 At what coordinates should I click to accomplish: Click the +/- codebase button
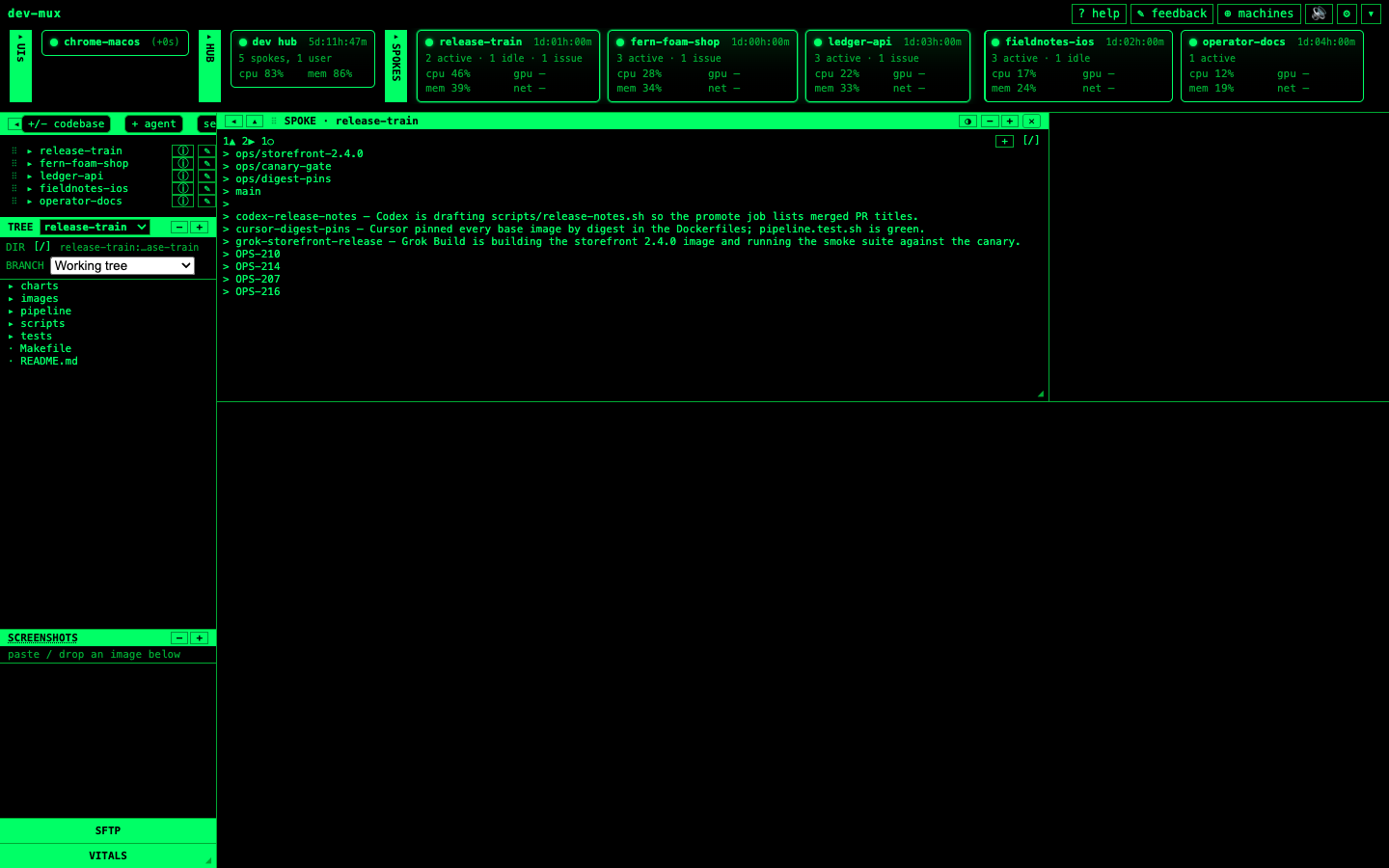(67, 124)
